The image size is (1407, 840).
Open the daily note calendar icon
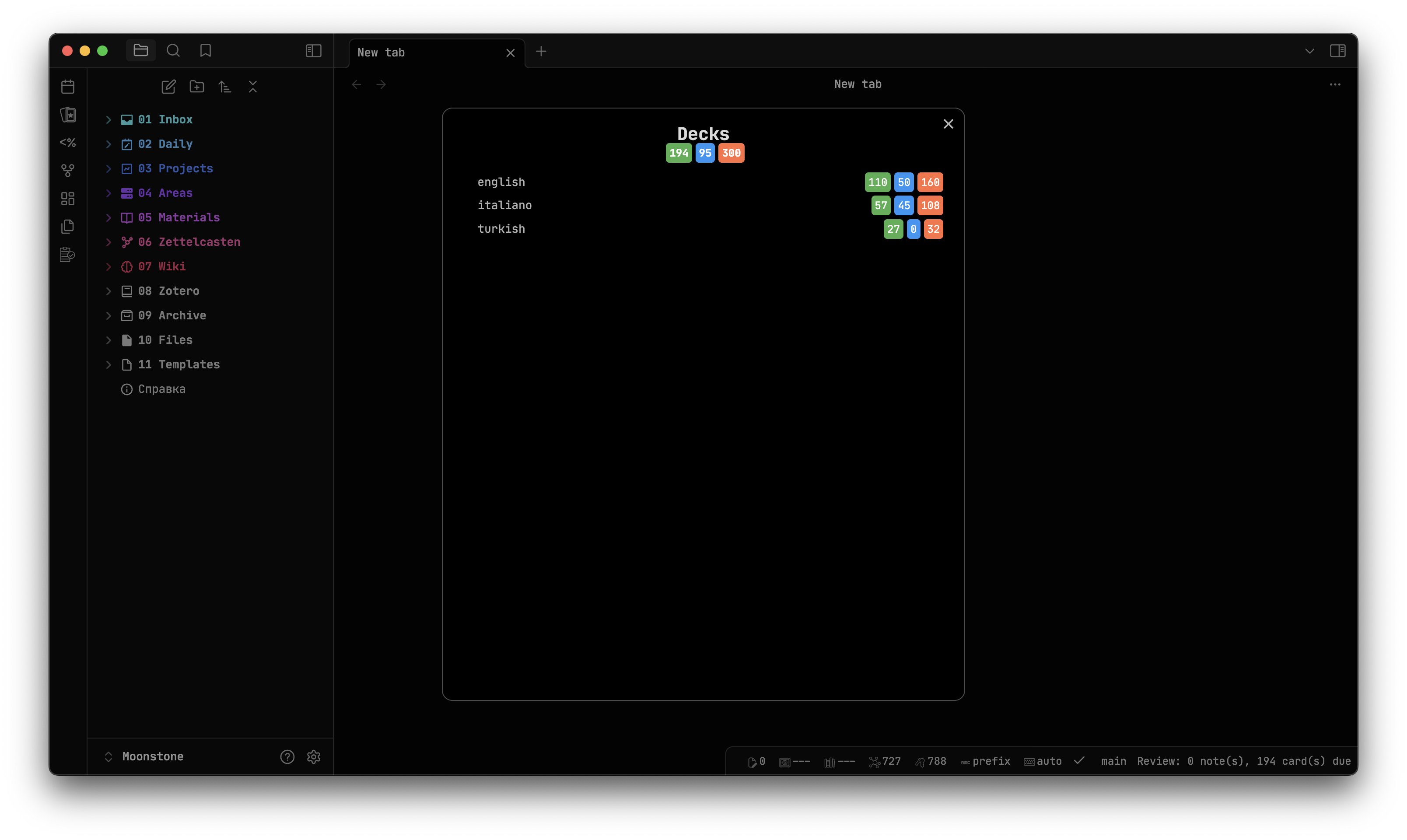point(68,87)
